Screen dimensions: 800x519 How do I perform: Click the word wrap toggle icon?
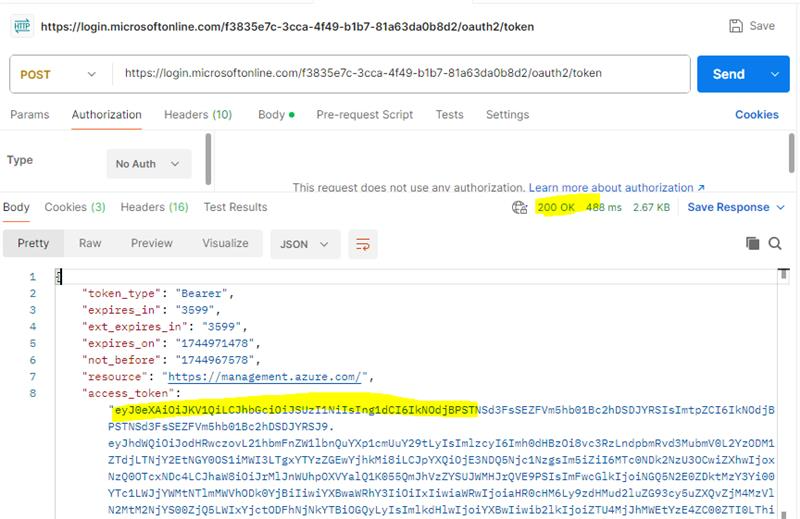pyautogui.click(x=363, y=244)
